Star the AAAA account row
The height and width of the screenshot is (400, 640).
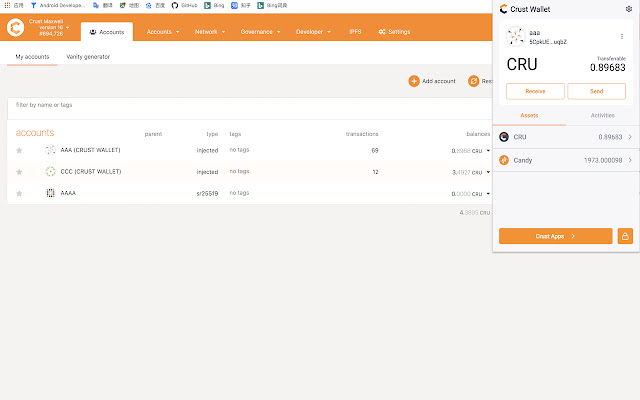tap(19, 192)
